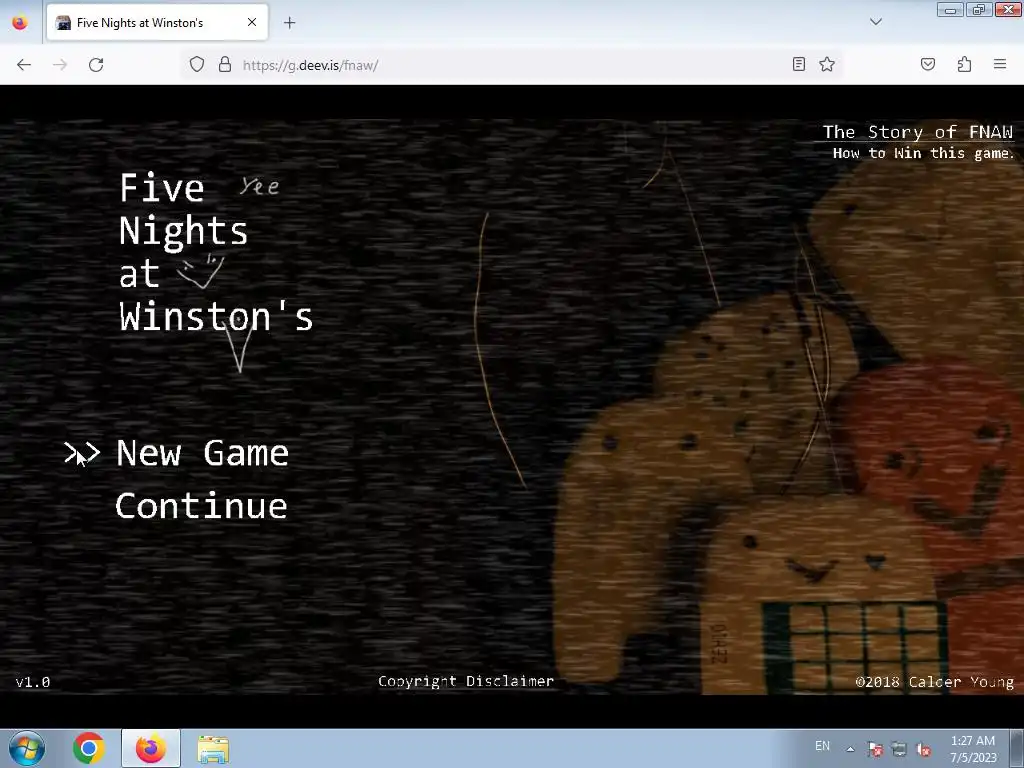The height and width of the screenshot is (768, 1024).
Task: Toggle reader view icon
Action: (799, 64)
